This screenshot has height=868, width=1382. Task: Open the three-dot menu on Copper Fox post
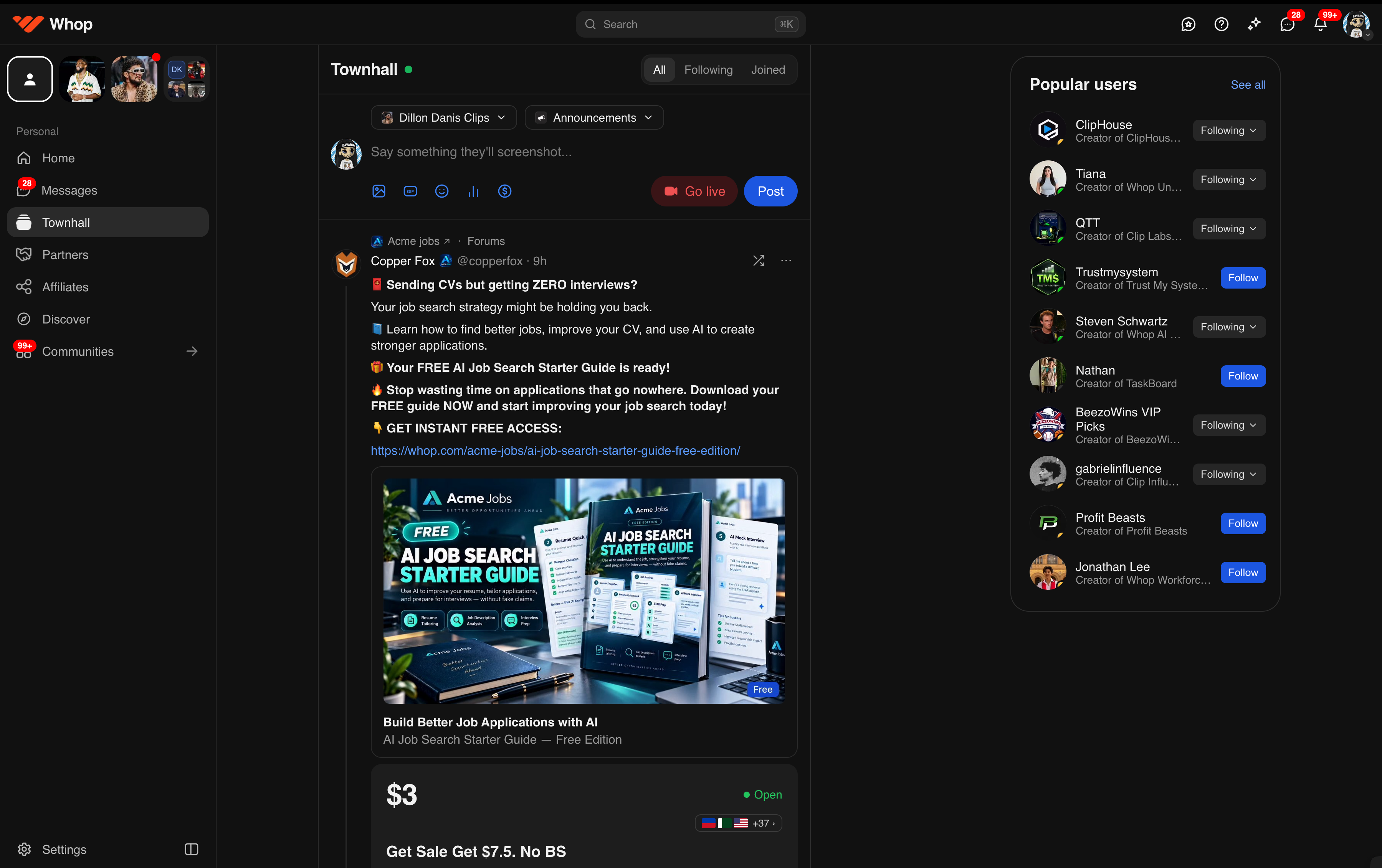click(786, 261)
